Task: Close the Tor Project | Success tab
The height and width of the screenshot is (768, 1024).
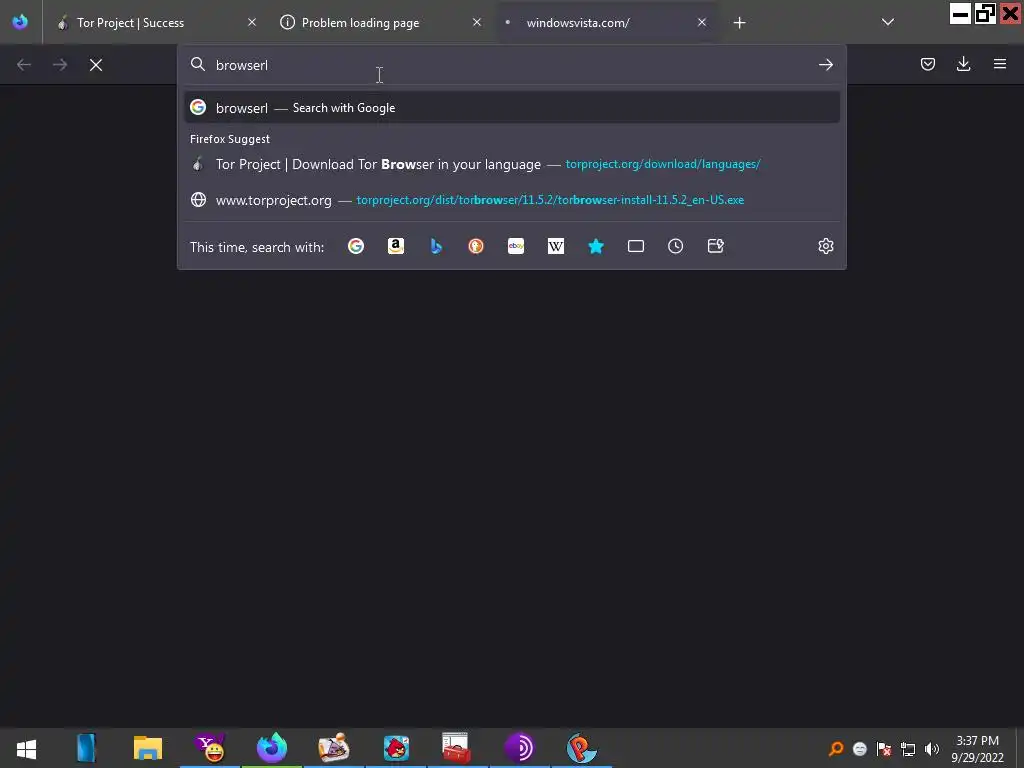Action: [252, 22]
